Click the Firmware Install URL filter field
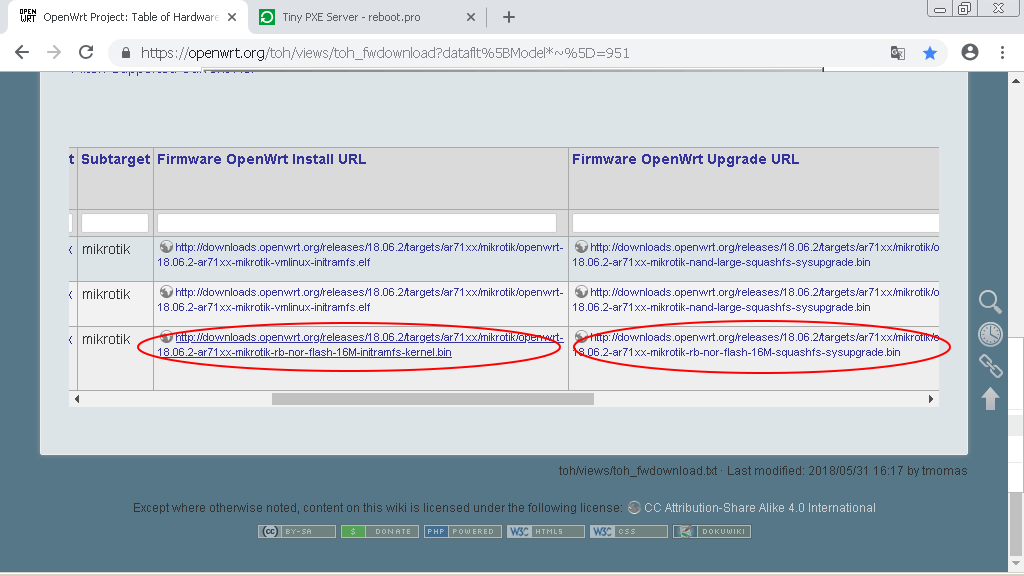The image size is (1024, 576). pyautogui.click(x=360, y=222)
